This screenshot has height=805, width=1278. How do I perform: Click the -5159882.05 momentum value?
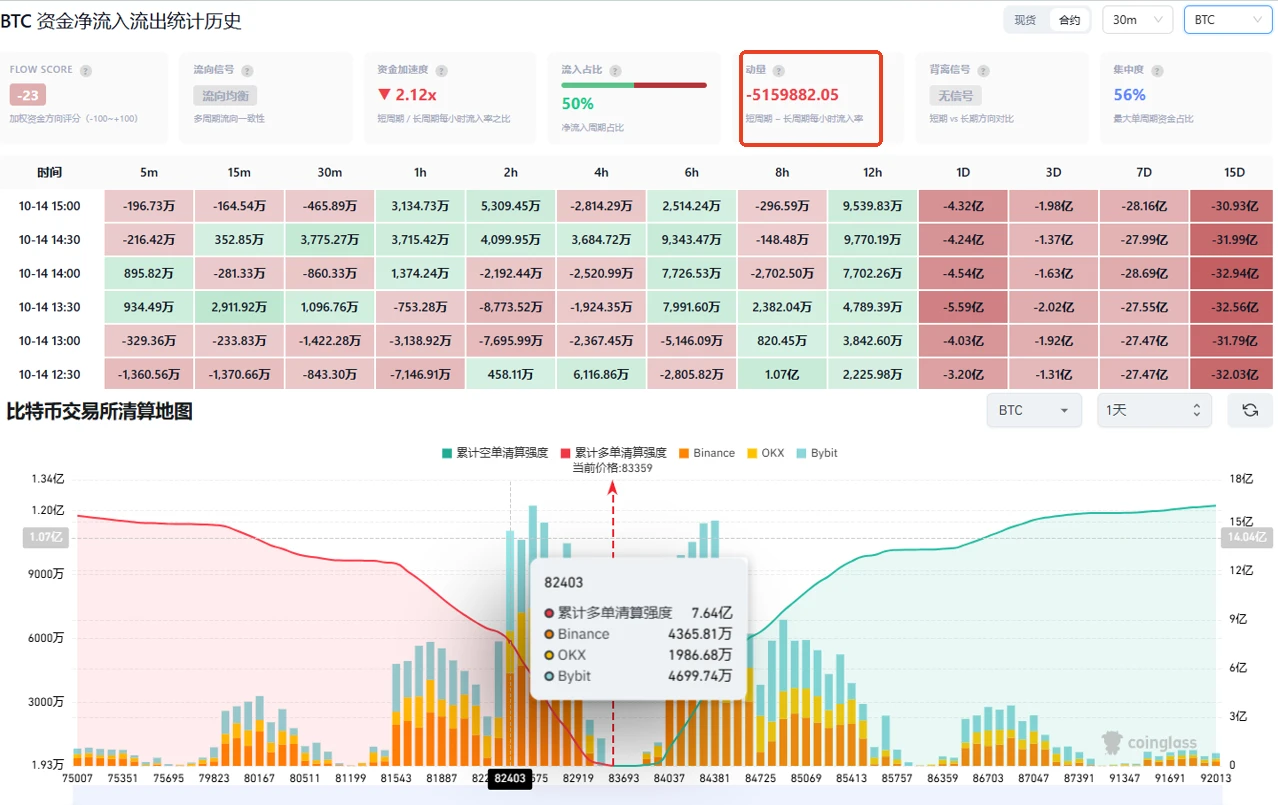[792, 95]
